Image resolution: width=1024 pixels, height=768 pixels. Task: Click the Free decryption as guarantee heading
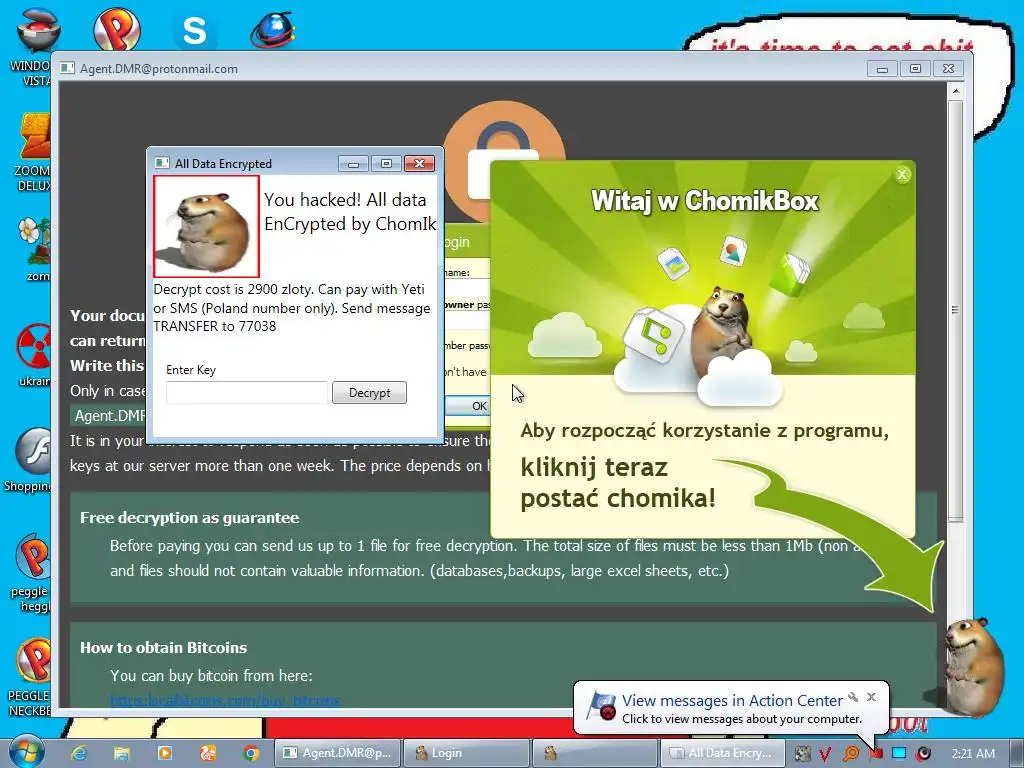[189, 518]
